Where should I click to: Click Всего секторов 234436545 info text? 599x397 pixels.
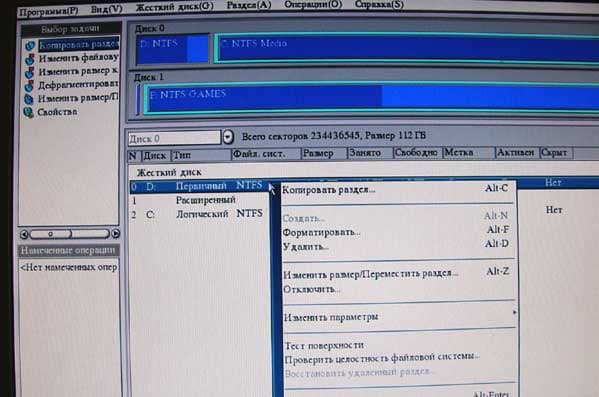334,136
